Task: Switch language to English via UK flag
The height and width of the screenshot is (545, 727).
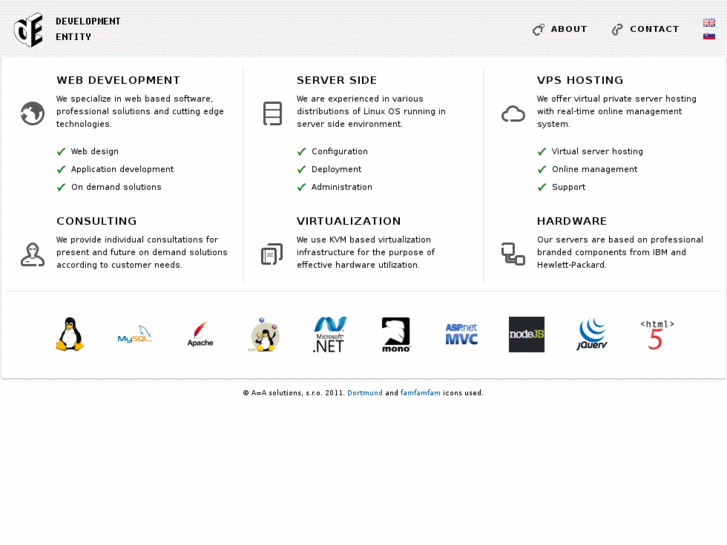Action: [x=709, y=23]
